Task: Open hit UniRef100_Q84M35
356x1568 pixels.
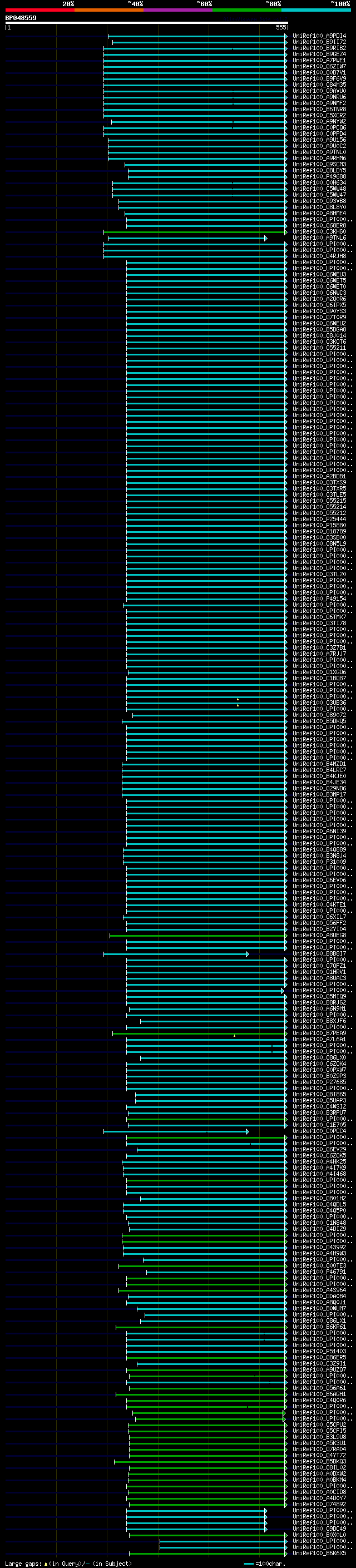Action: tap(319, 85)
